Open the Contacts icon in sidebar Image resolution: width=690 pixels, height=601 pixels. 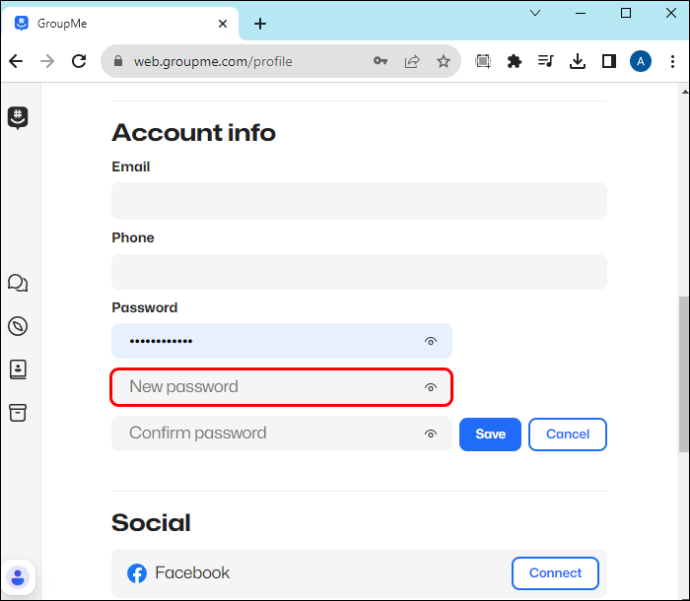click(x=18, y=369)
